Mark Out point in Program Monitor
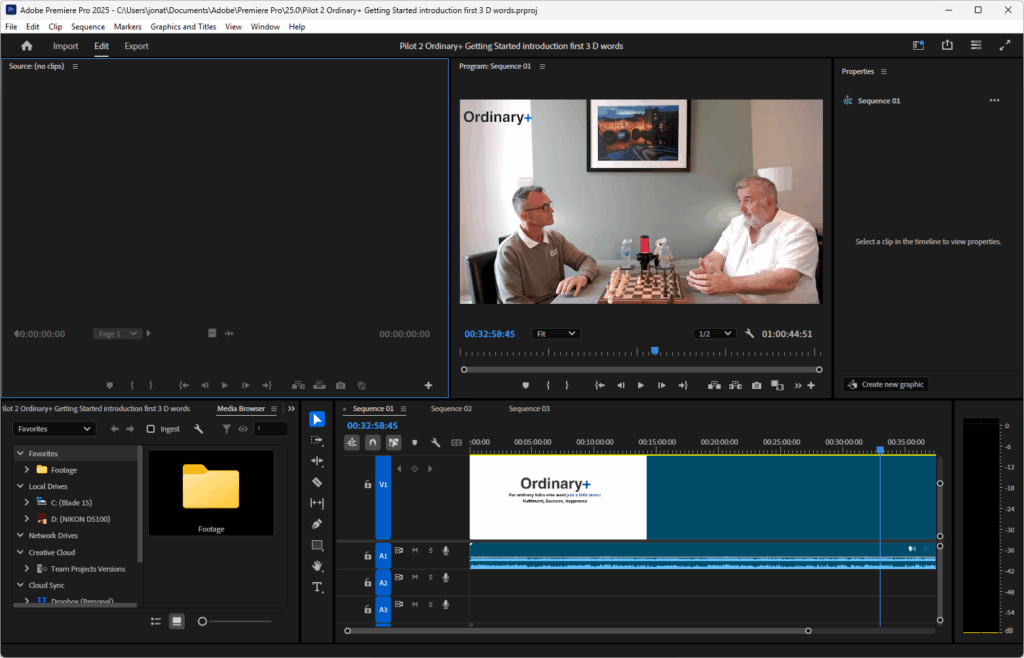 [x=567, y=385]
